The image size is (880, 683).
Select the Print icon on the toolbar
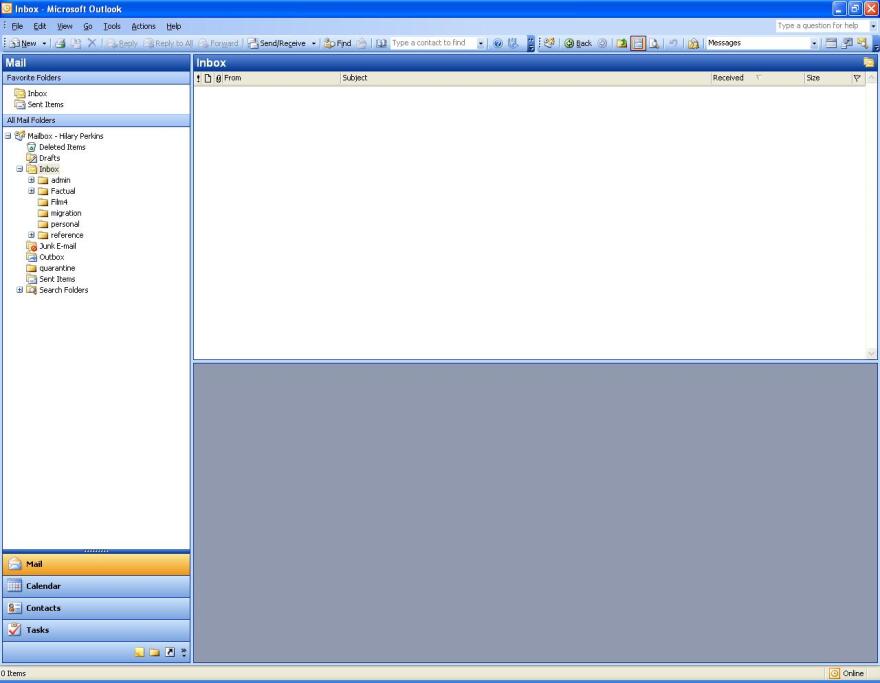click(58, 43)
